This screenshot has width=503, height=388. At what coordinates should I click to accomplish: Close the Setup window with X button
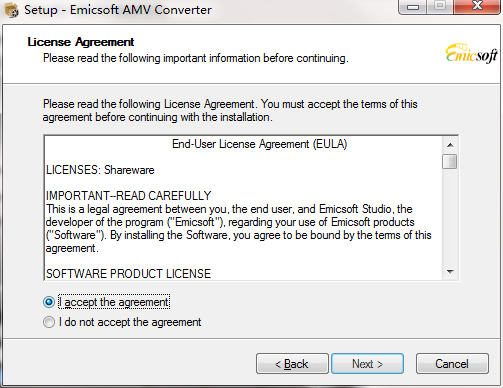(x=477, y=7)
